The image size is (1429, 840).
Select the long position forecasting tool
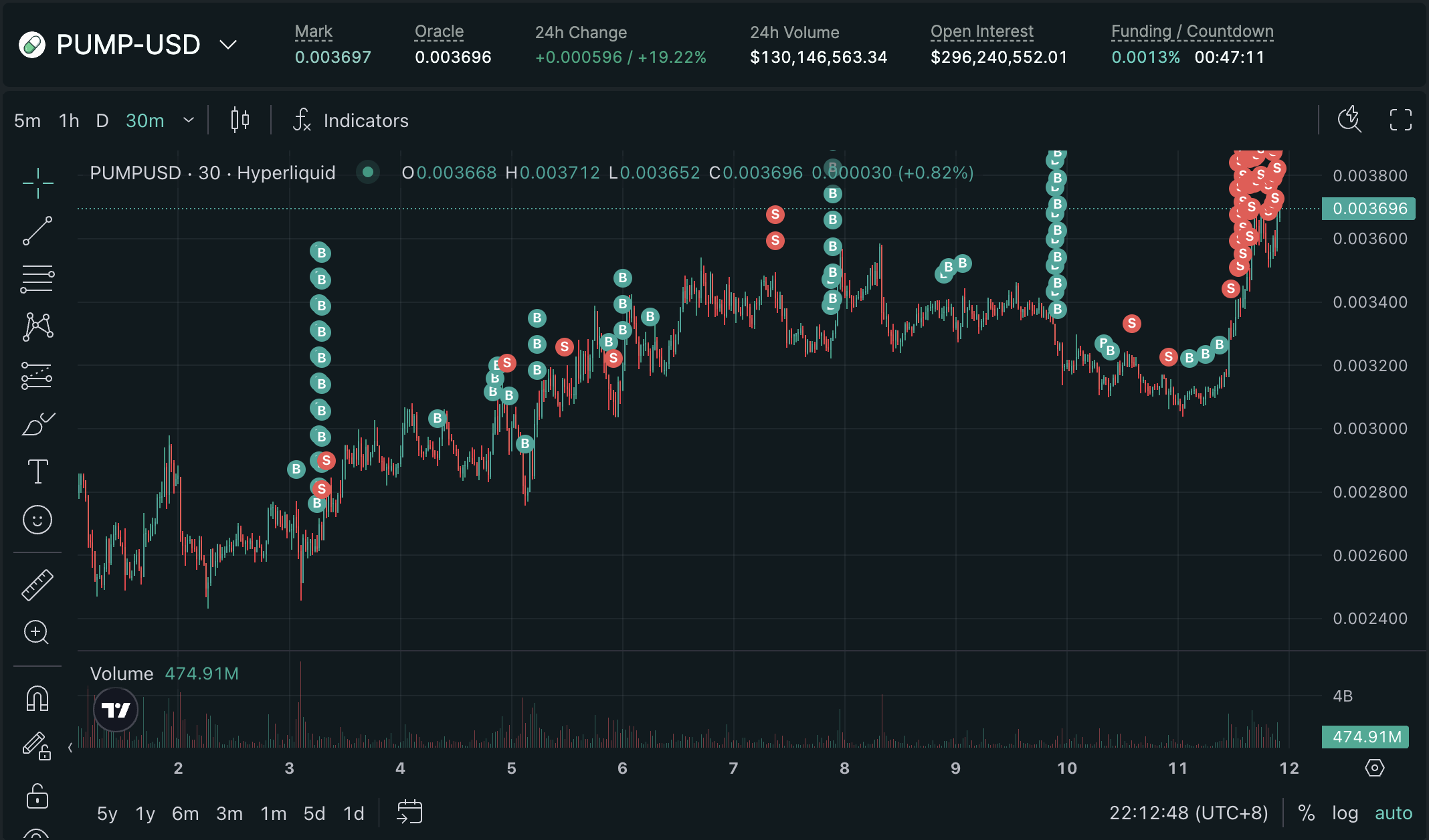click(37, 375)
